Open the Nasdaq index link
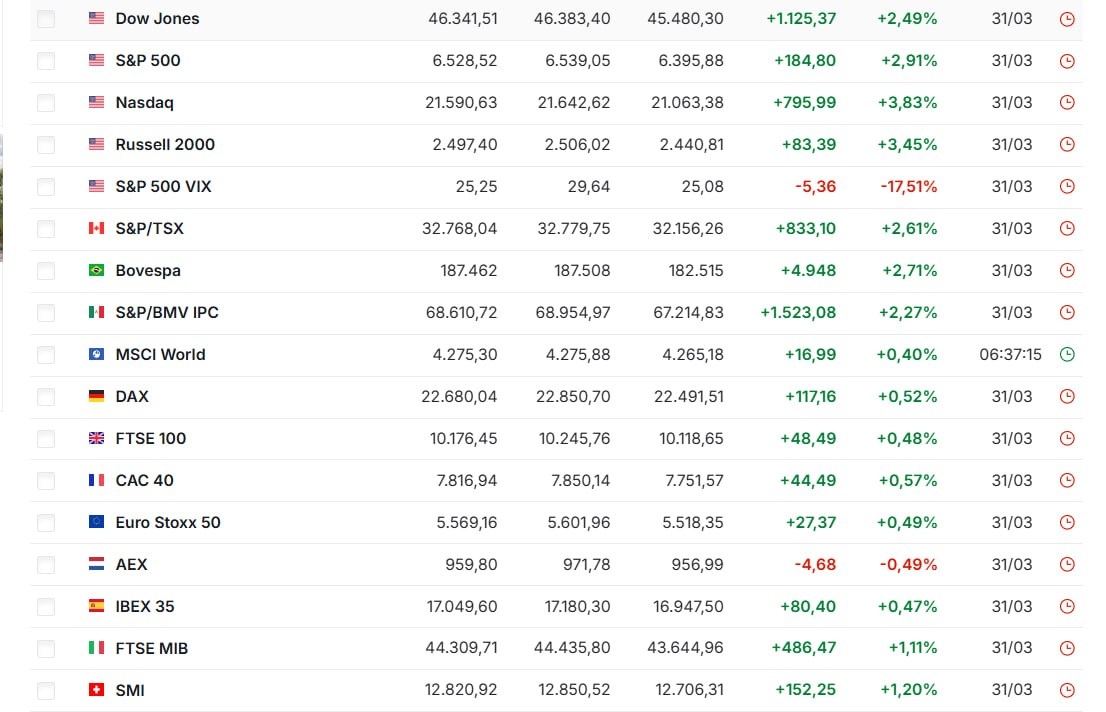Viewport: 1106px width, 712px height. pos(145,102)
